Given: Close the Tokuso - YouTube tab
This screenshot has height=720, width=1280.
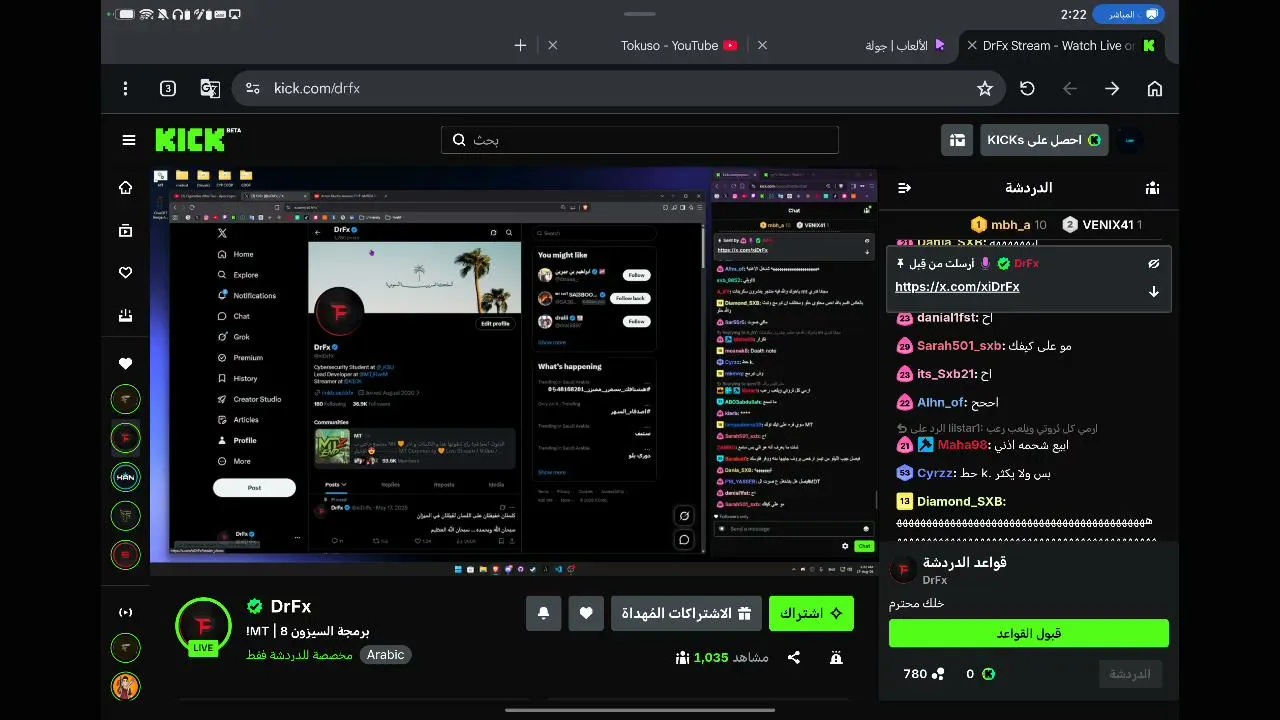Looking at the screenshot, I should [x=552, y=45].
